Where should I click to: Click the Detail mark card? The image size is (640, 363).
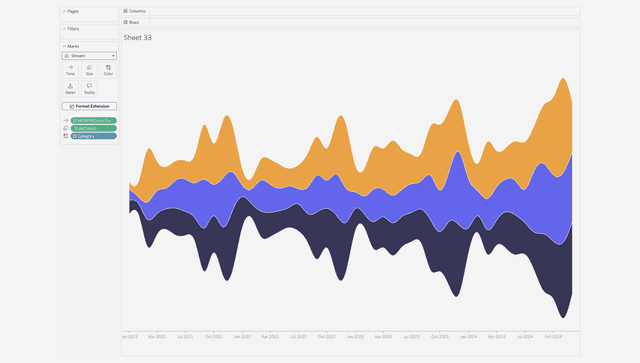[x=70, y=89]
